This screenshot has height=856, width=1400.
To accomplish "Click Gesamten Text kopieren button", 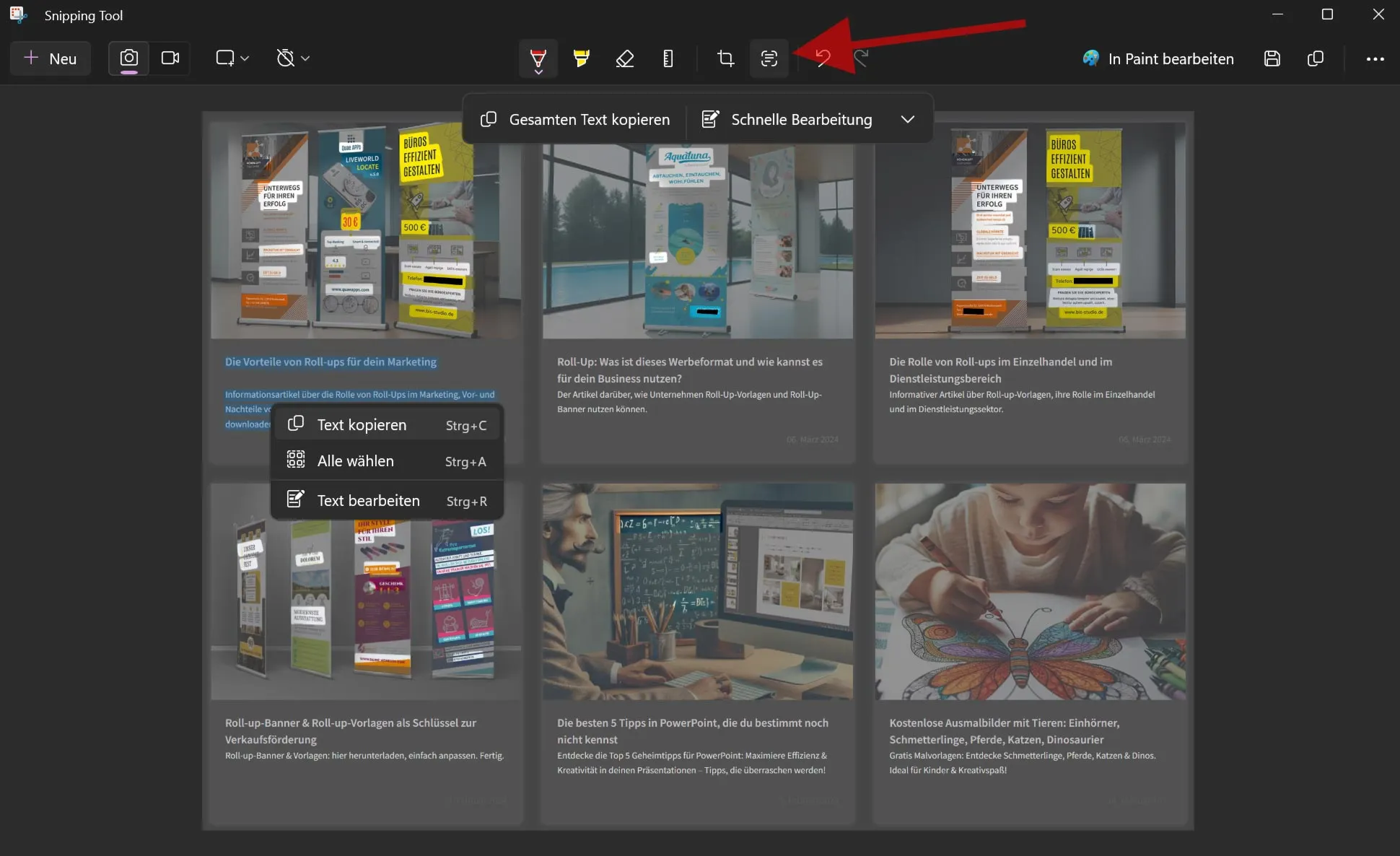I will point(575,120).
